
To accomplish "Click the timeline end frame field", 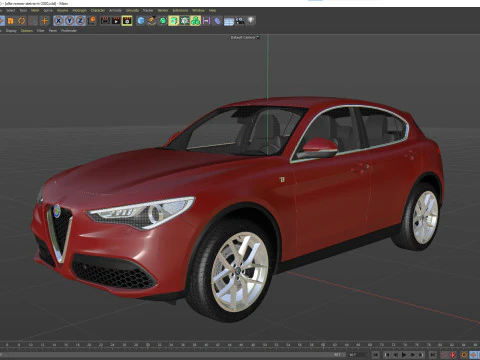I will (358, 355).
